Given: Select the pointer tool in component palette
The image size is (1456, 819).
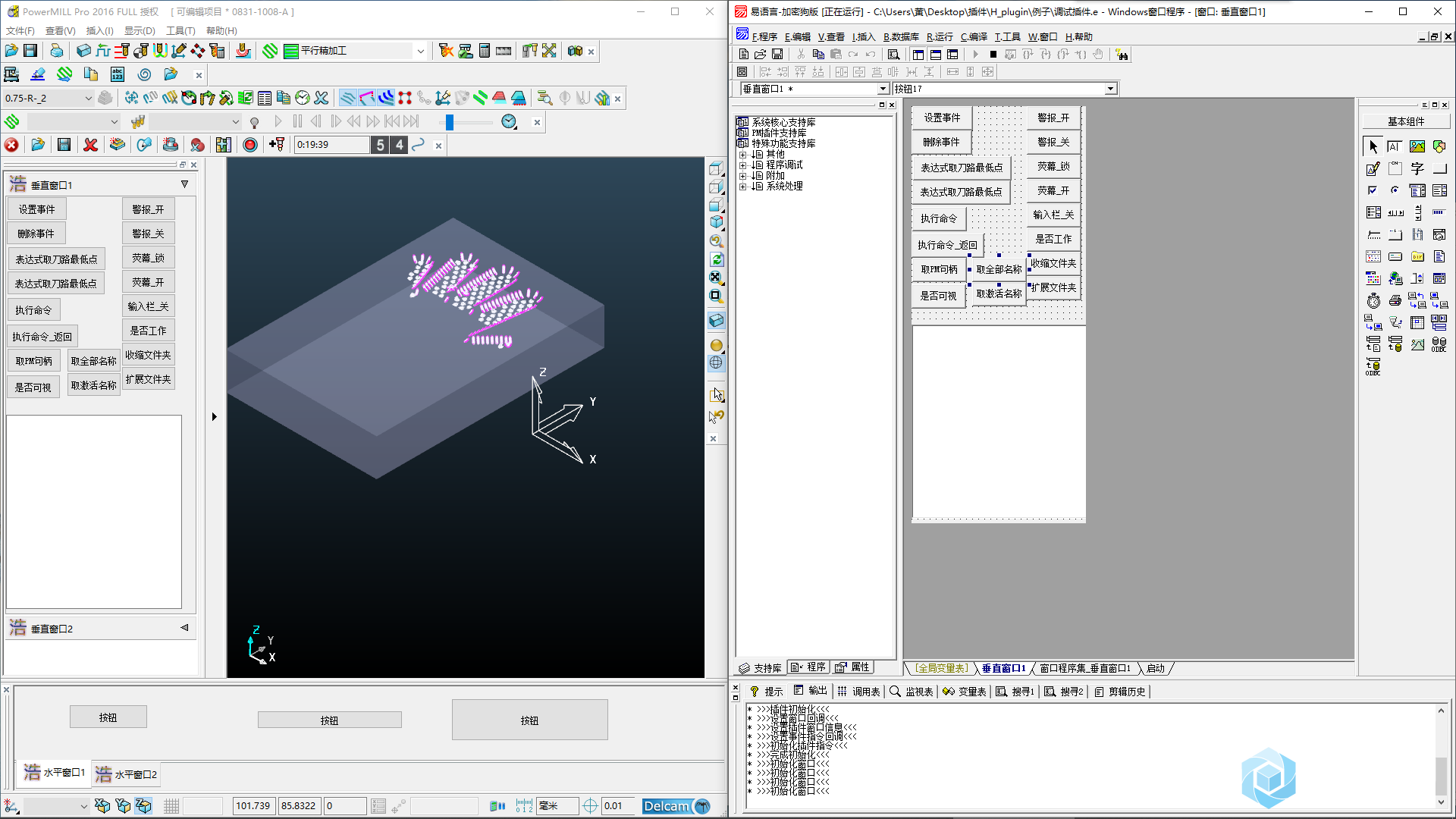Looking at the screenshot, I should tap(1373, 146).
